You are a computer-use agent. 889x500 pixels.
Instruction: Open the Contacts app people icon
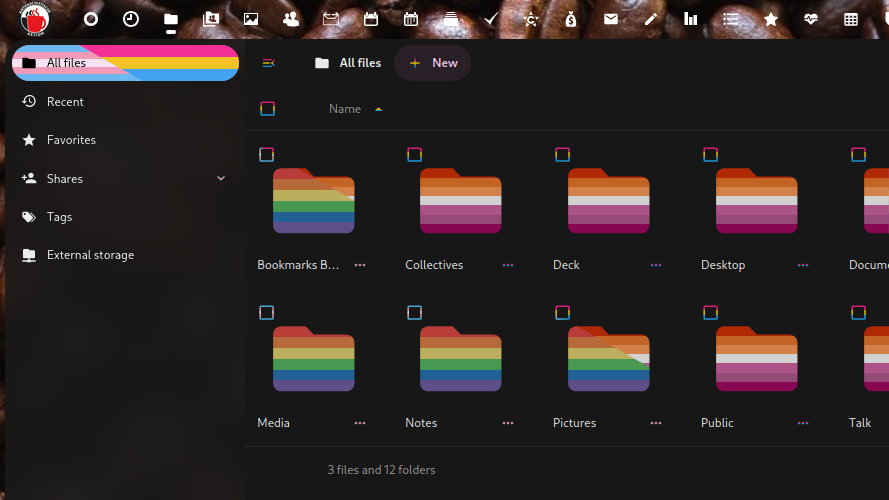(291, 19)
